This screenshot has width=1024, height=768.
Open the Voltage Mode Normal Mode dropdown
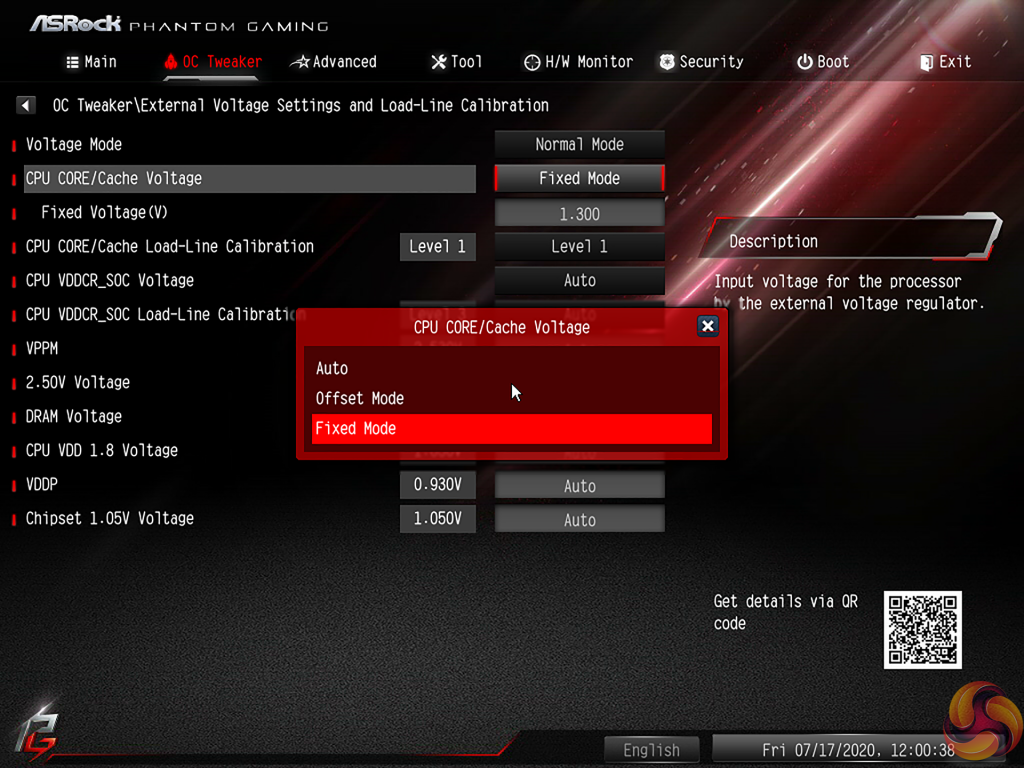pyautogui.click(x=579, y=144)
